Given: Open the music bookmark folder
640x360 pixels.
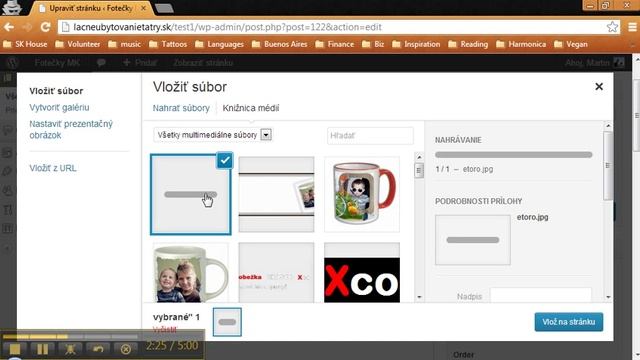Looking at the screenshot, I should 124,44.
